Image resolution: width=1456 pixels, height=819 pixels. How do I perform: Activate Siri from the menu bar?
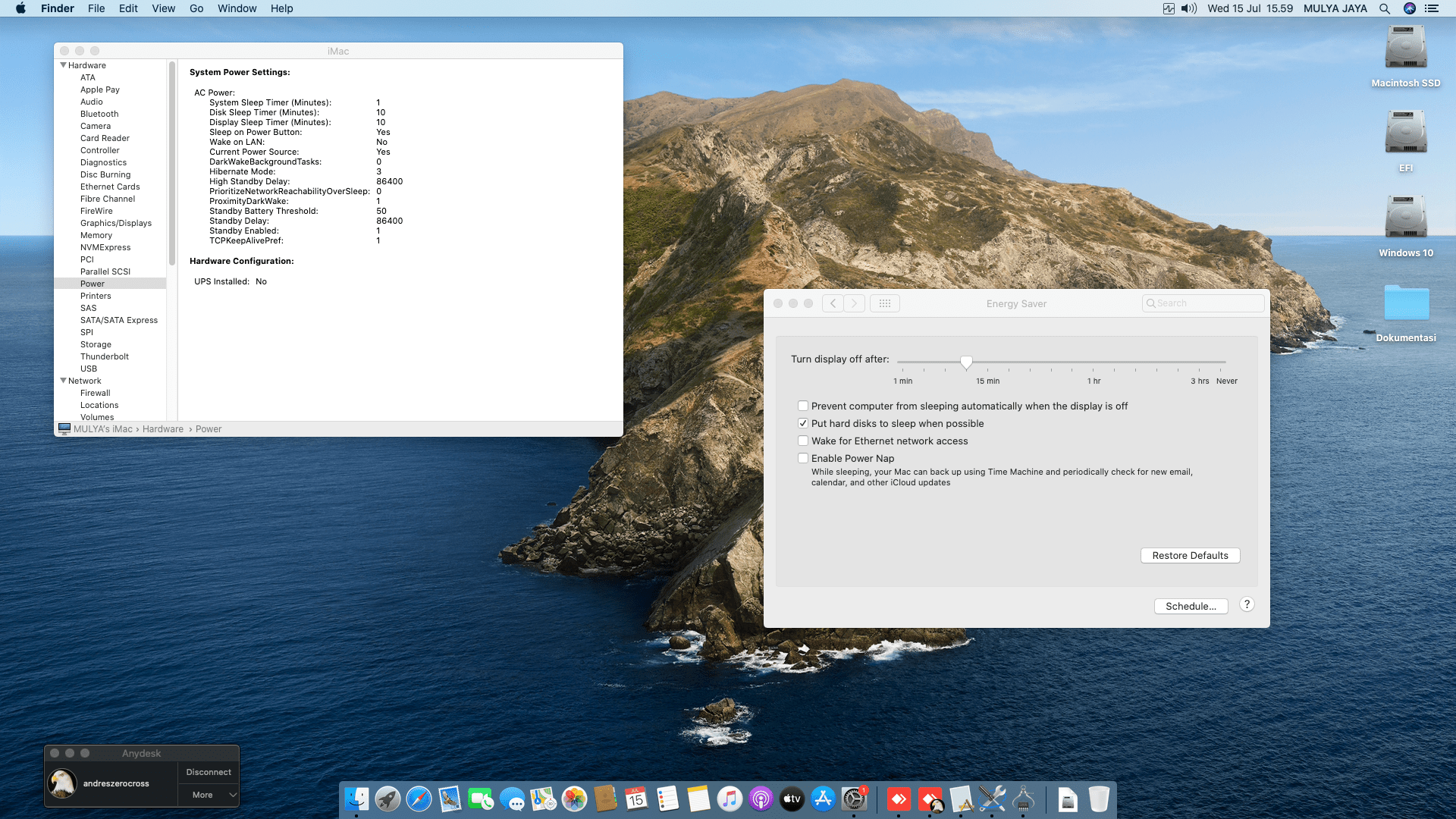pos(1410,8)
